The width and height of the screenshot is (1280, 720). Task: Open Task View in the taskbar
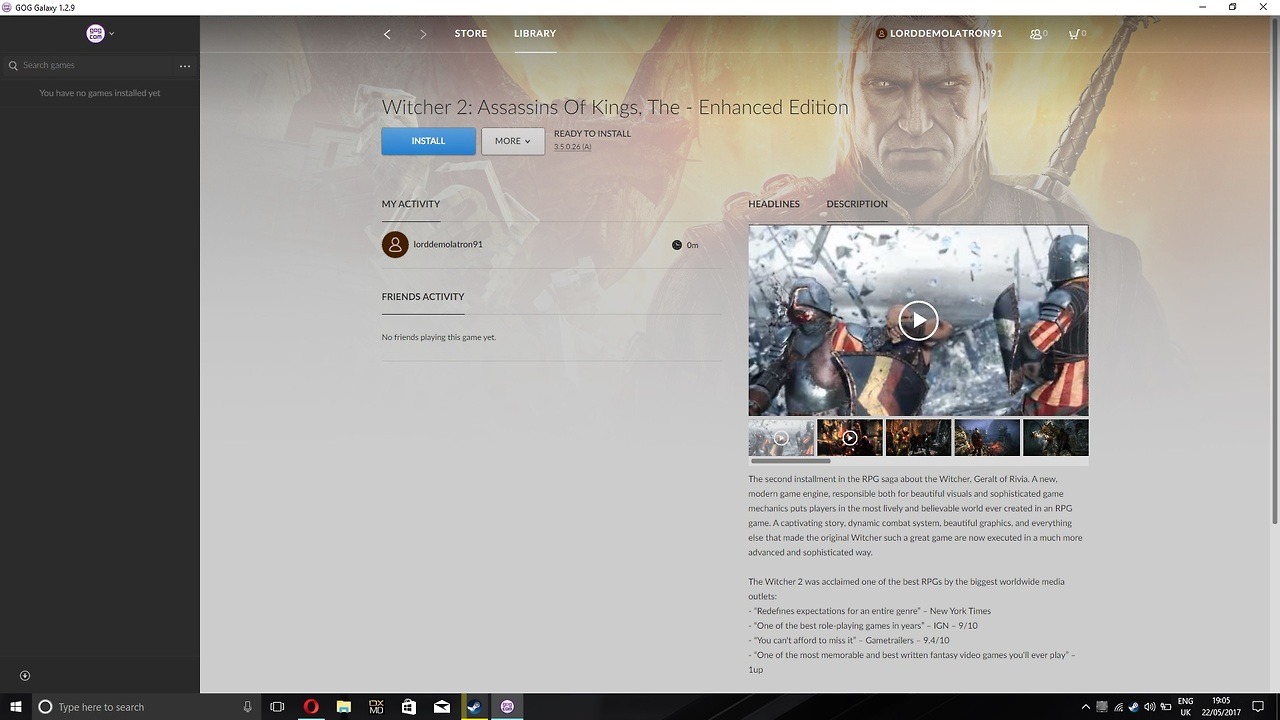[x=278, y=707]
